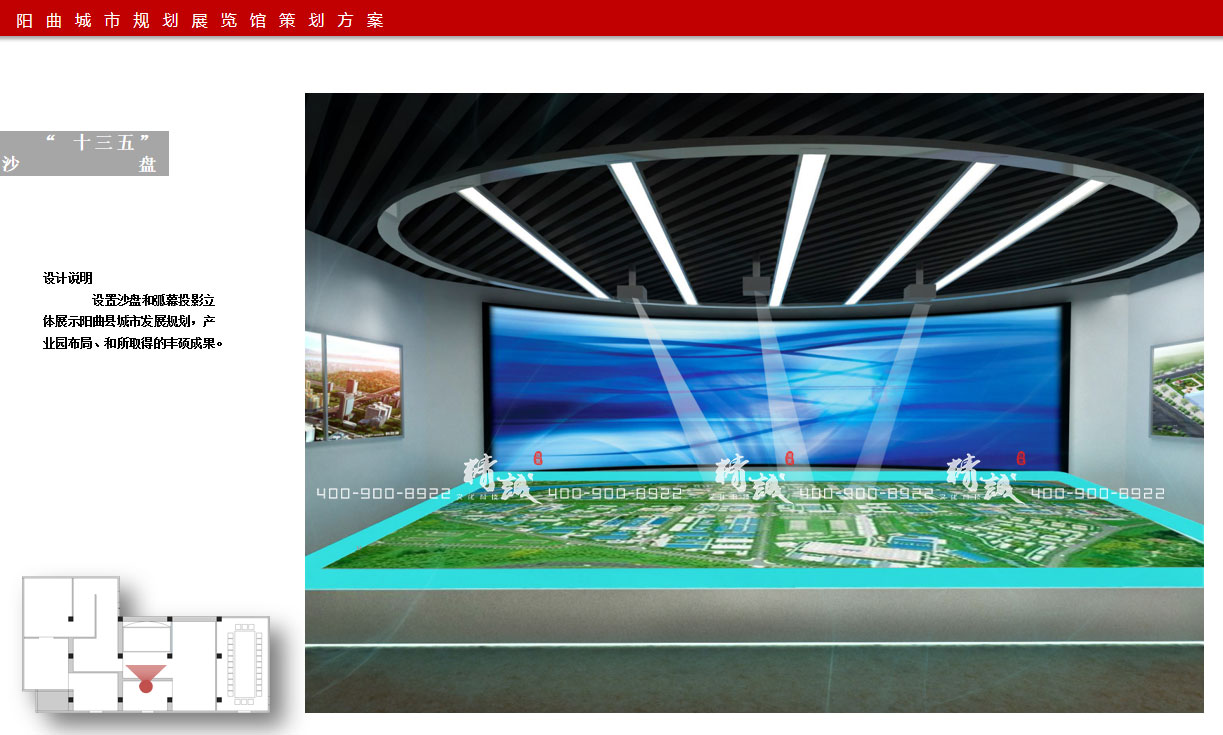Click the rightmost 400-900-8922 phone number
Image resolution: width=1223 pixels, height=735 pixels.
click(x=1097, y=494)
